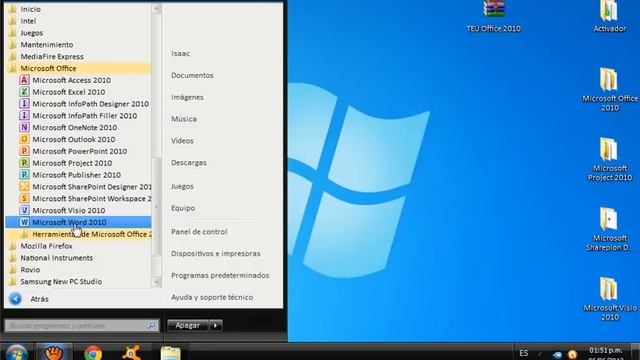Open the Isaac user folder link
This screenshot has width=640, height=360.
coord(180,53)
